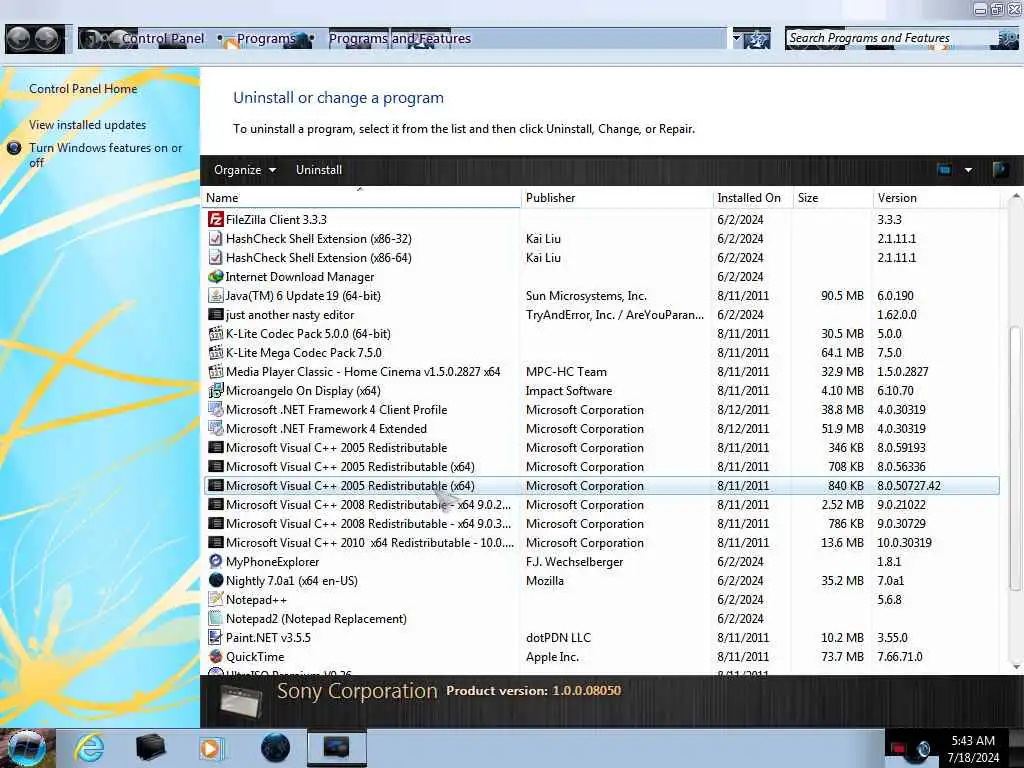Click the Media Player Classic icon
Screen dimensions: 1024x768
coord(216,371)
